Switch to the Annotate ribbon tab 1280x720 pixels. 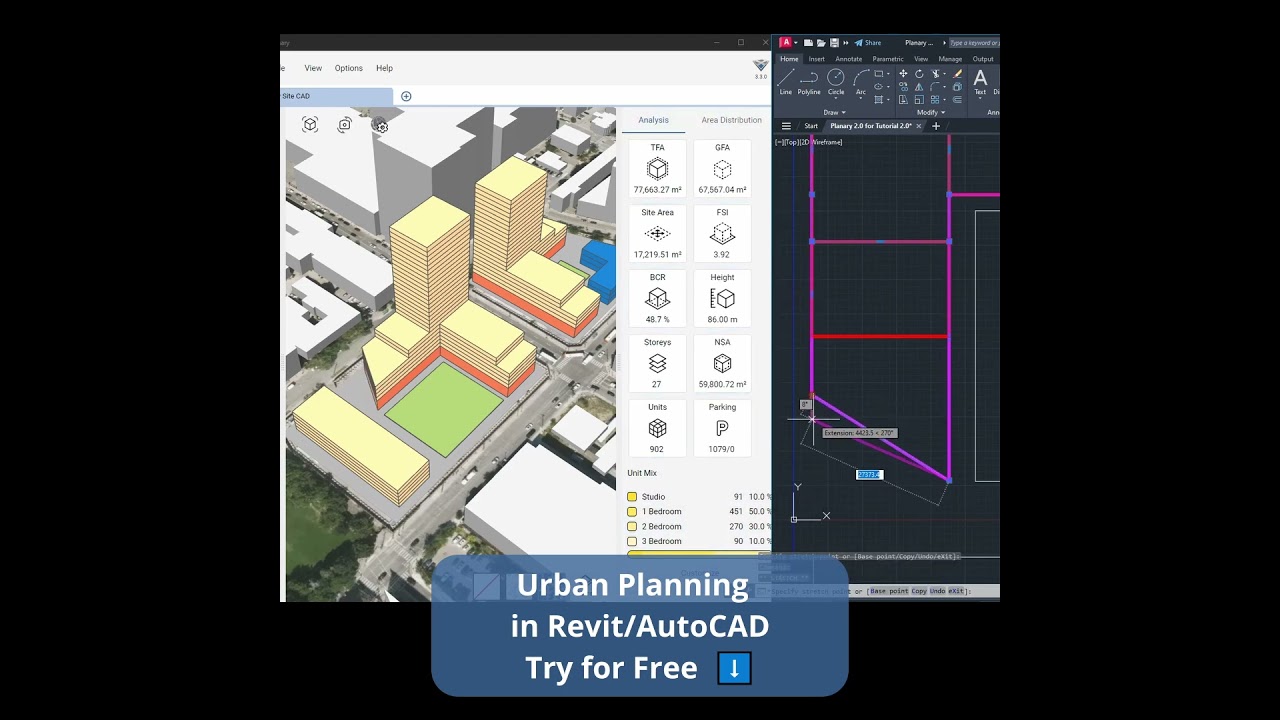pos(849,59)
